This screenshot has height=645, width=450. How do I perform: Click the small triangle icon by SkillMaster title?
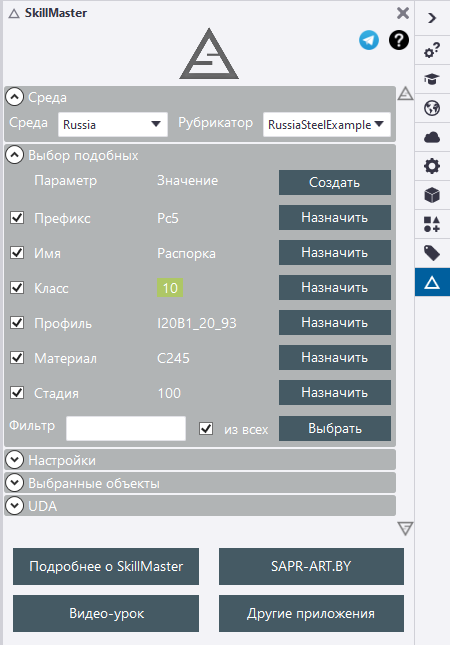tap(14, 14)
